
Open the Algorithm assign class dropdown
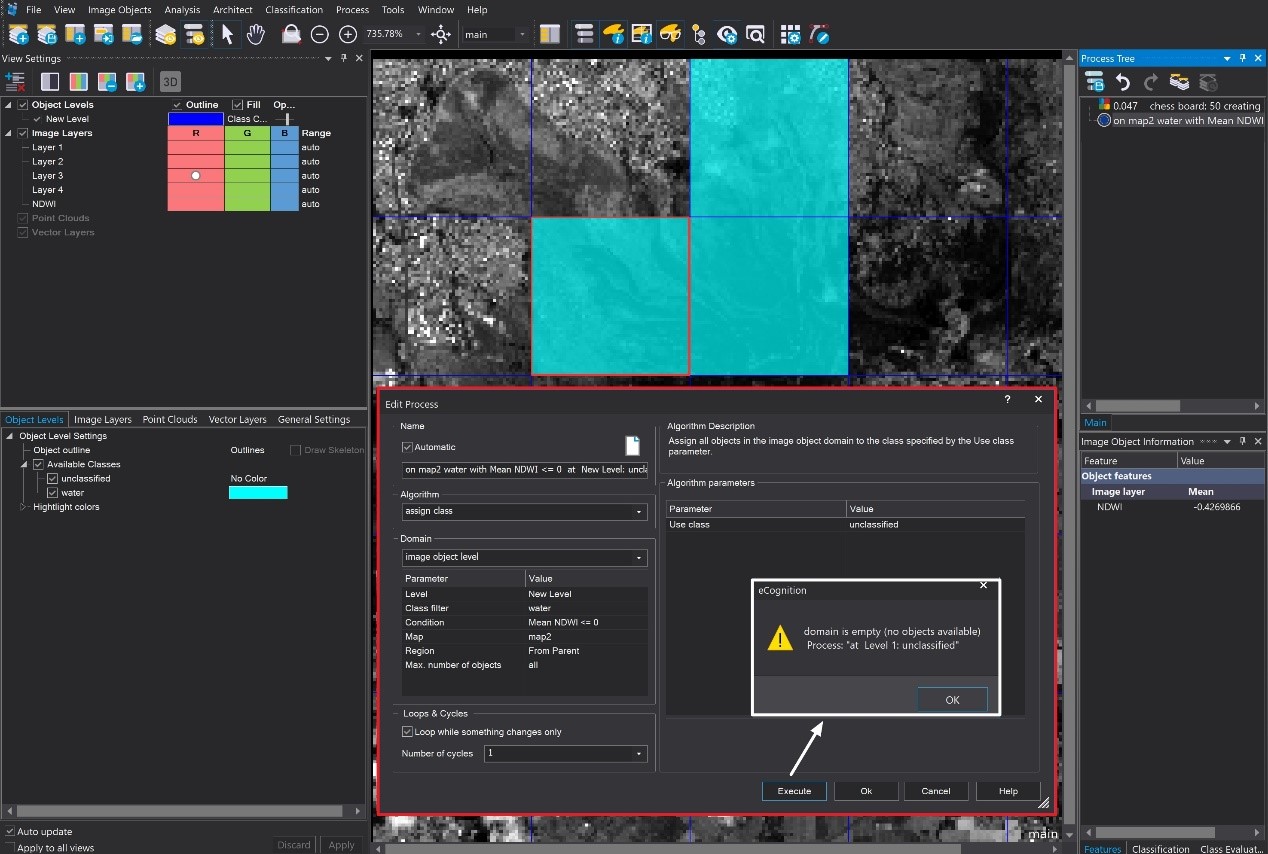pos(640,512)
